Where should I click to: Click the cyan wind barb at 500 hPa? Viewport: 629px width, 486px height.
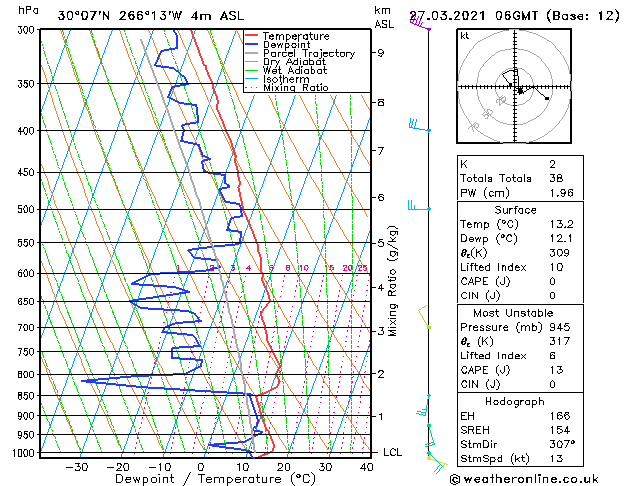tap(419, 205)
